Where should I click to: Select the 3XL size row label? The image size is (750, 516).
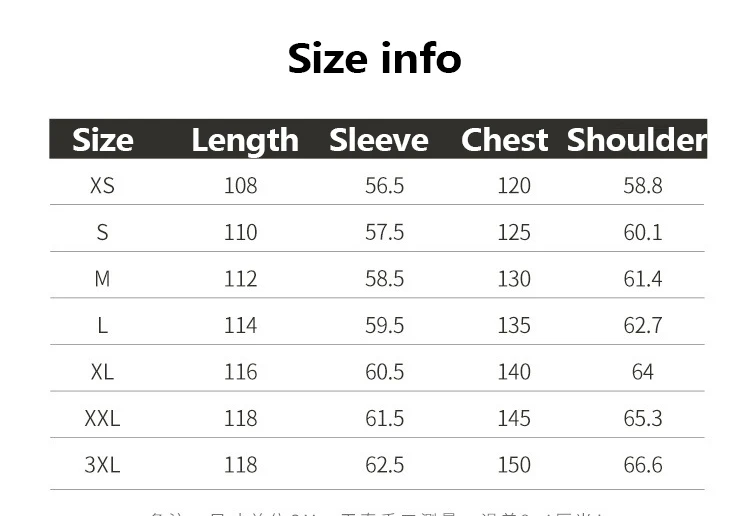[x=102, y=465]
